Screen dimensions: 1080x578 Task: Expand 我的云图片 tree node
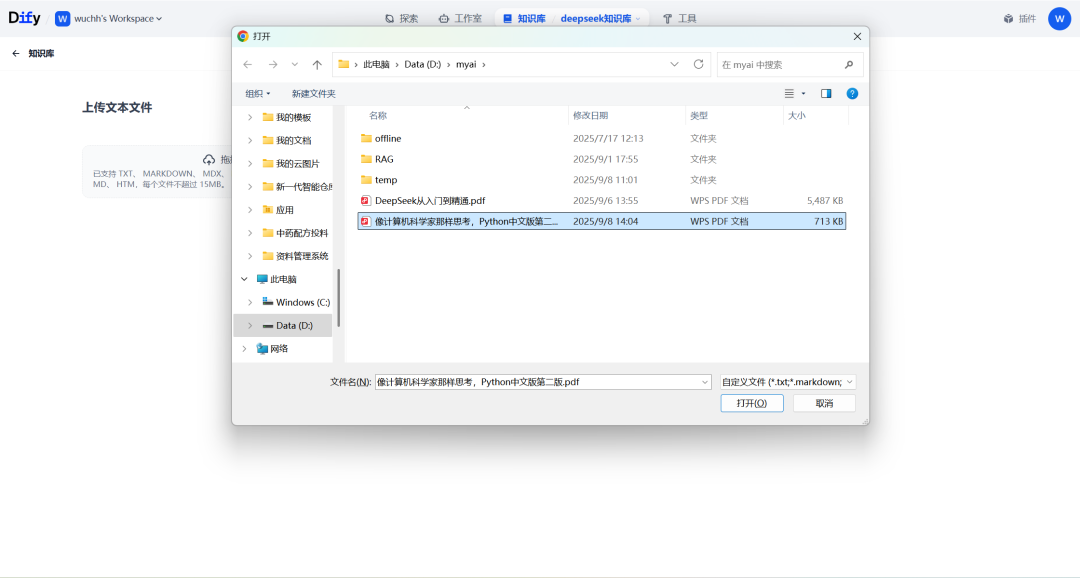250,163
